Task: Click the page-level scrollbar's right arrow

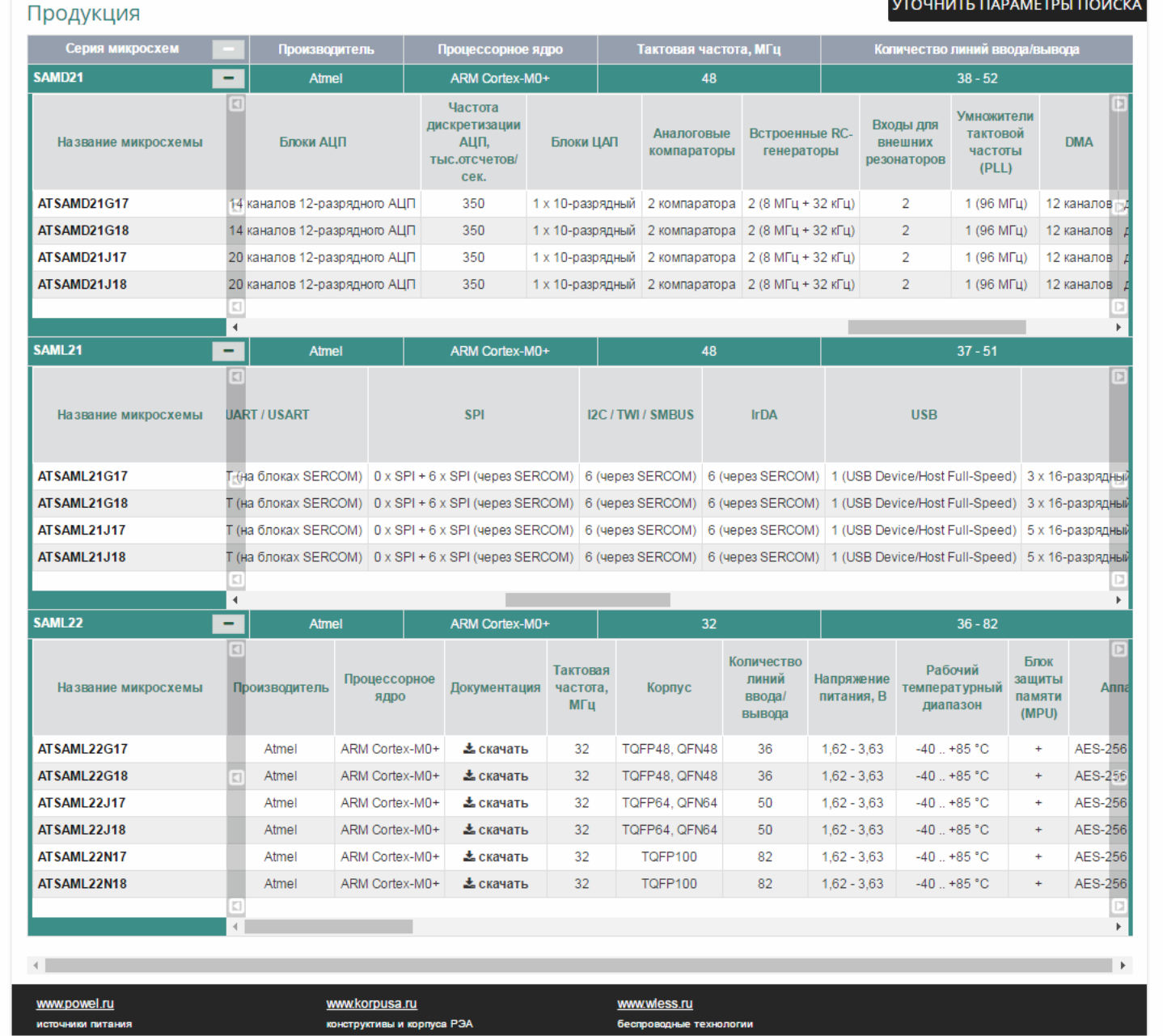Action: [x=1123, y=966]
